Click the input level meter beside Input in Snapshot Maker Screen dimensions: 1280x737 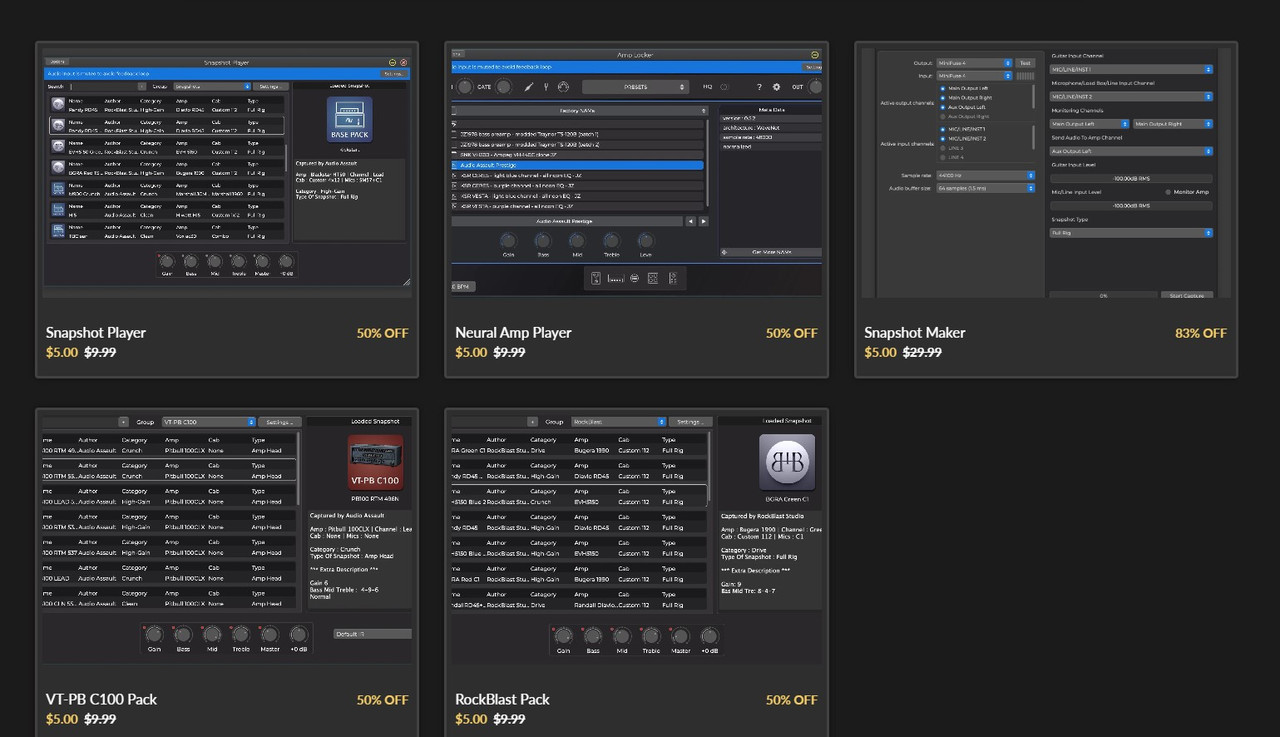(1025, 75)
